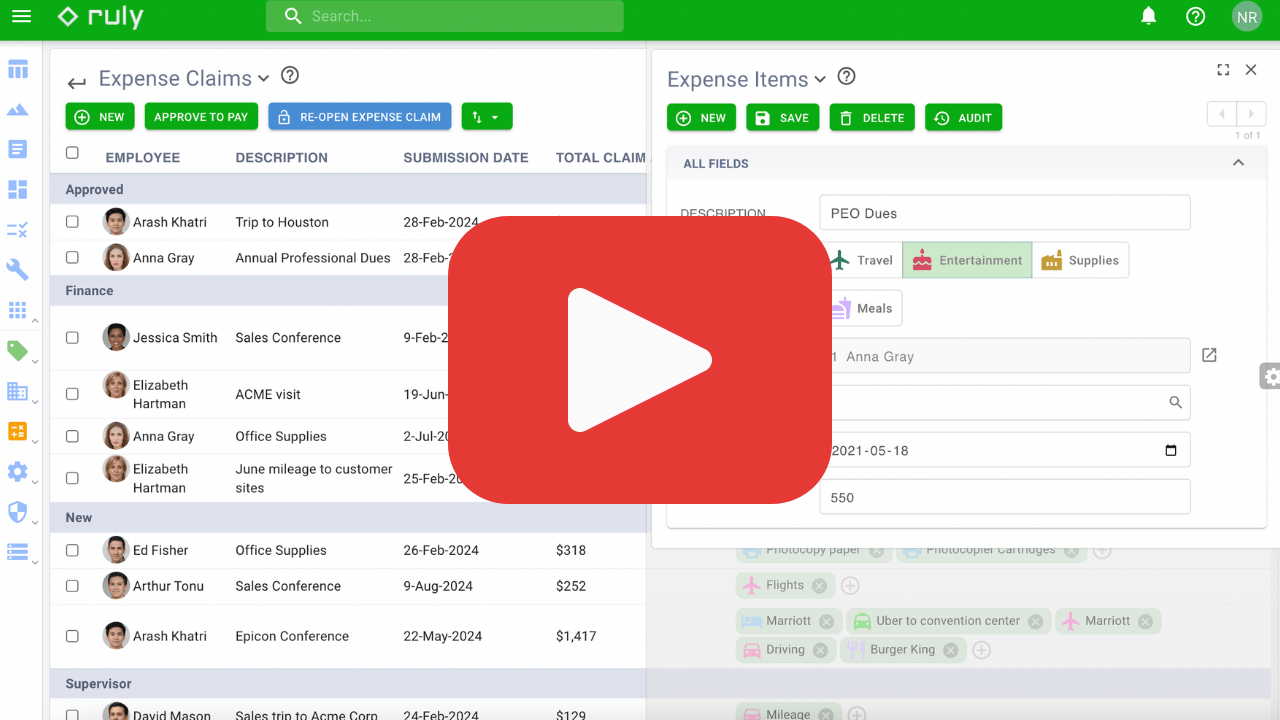Viewport: 1280px width, 720px height.
Task: Click the table view icon in left sidebar
Action: click(18, 70)
